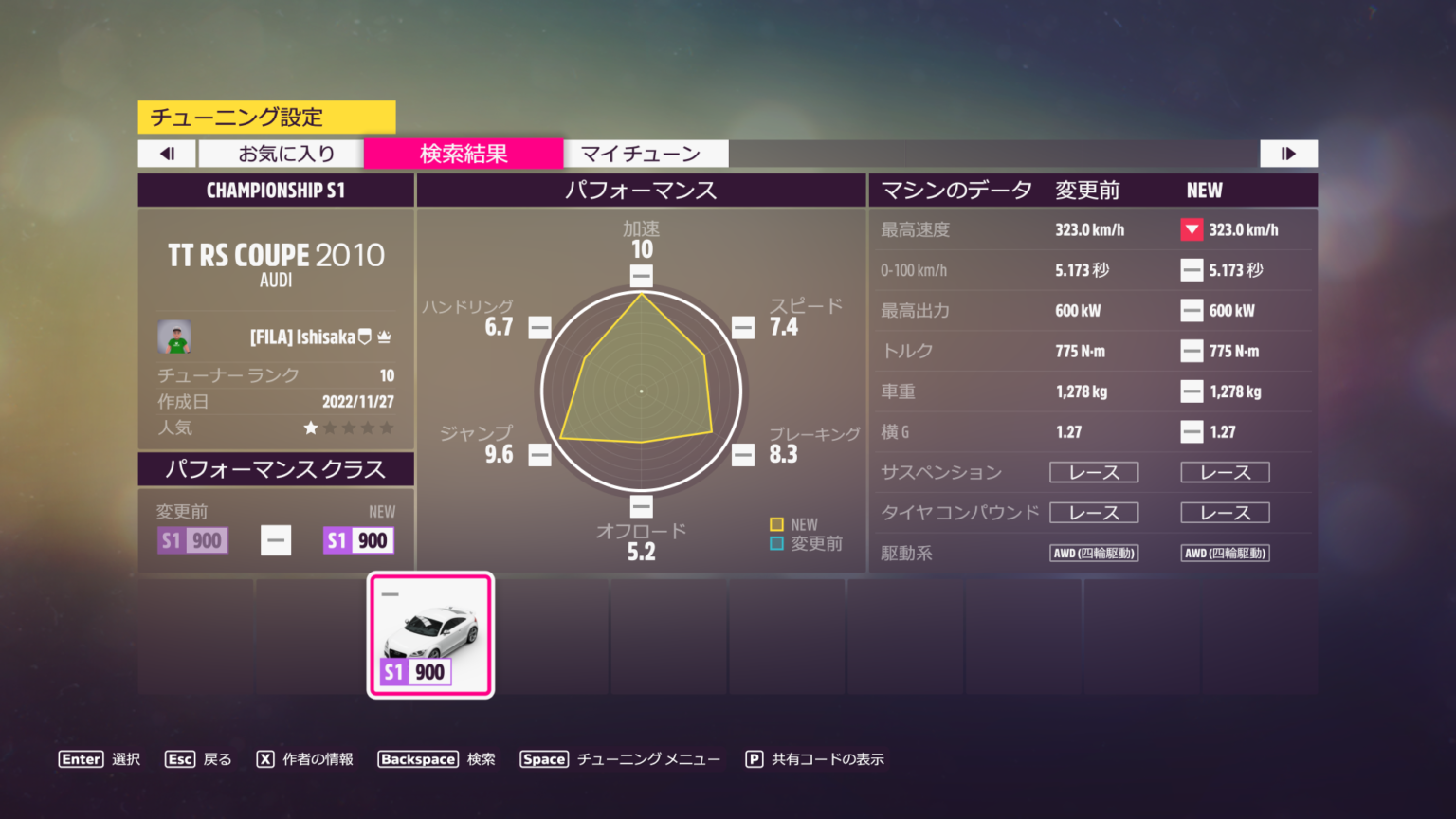Click the next tab arrow button
The width and height of the screenshot is (1456, 819).
tap(1287, 154)
